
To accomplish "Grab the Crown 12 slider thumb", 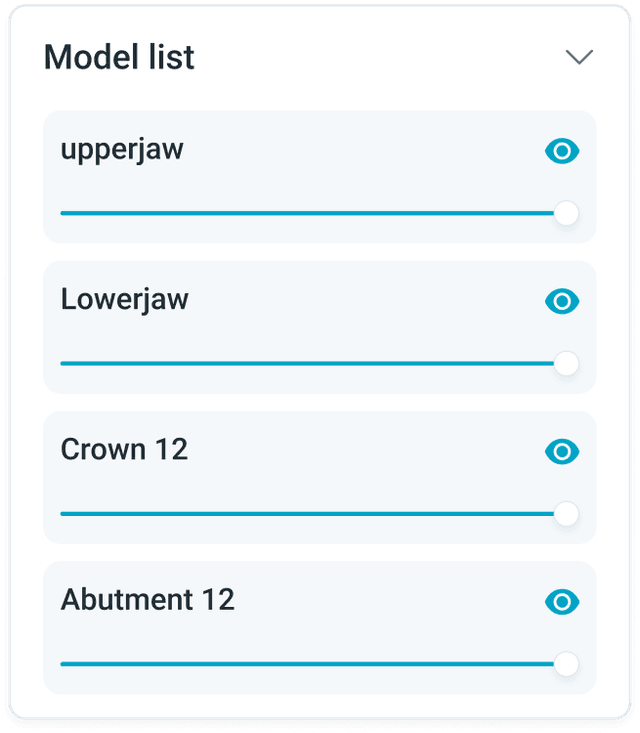I will [566, 514].
